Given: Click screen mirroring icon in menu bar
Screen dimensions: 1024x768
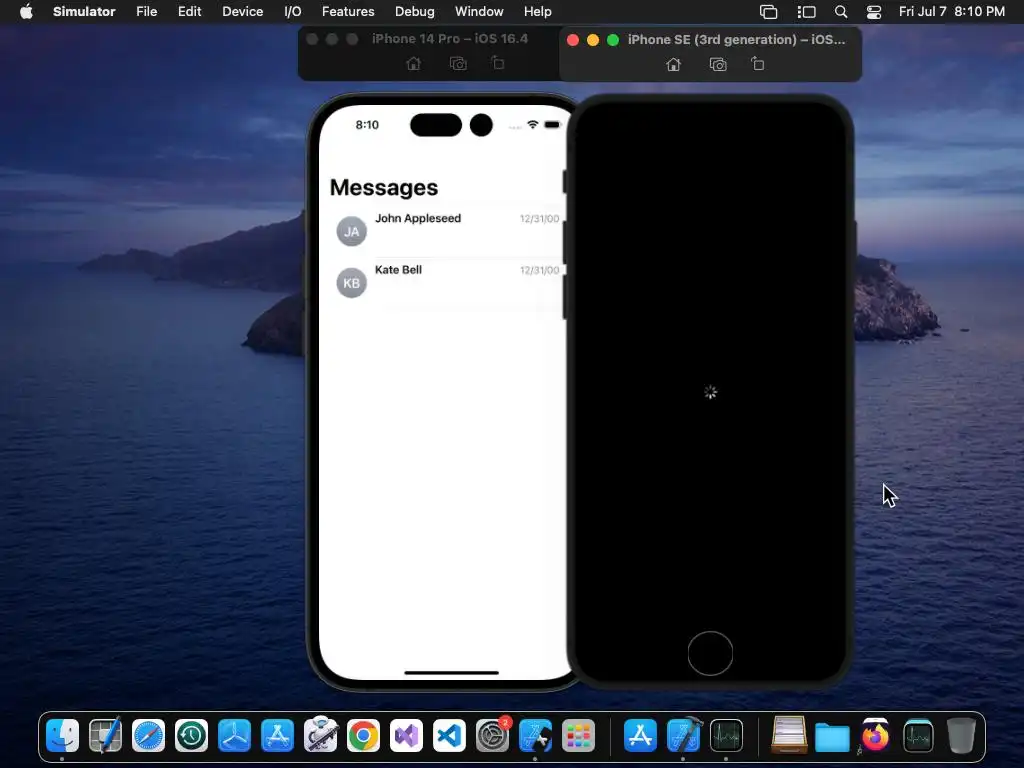Looking at the screenshot, I should (x=769, y=12).
